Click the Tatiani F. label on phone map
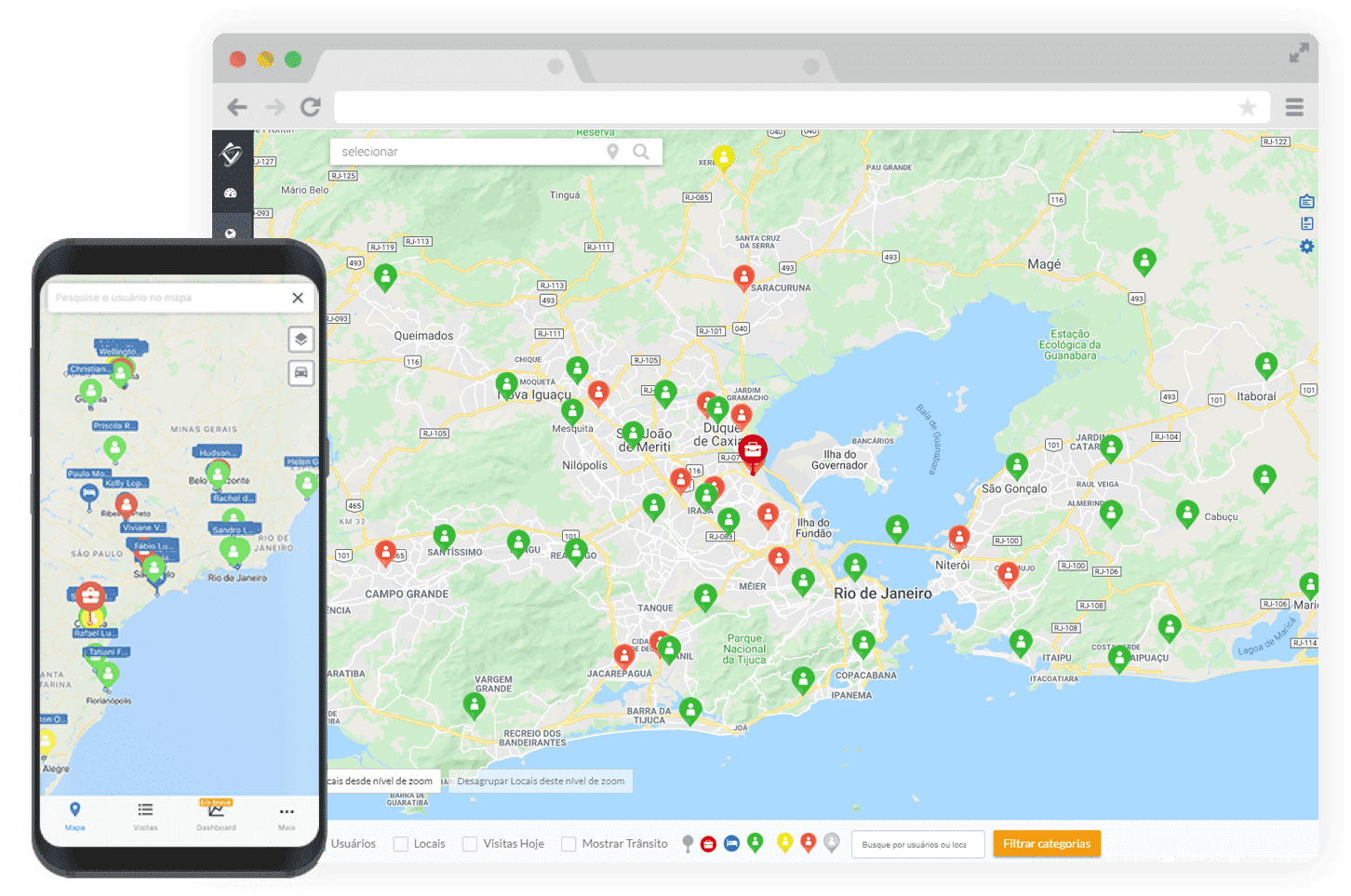The height and width of the screenshot is (896, 1351). (x=109, y=651)
